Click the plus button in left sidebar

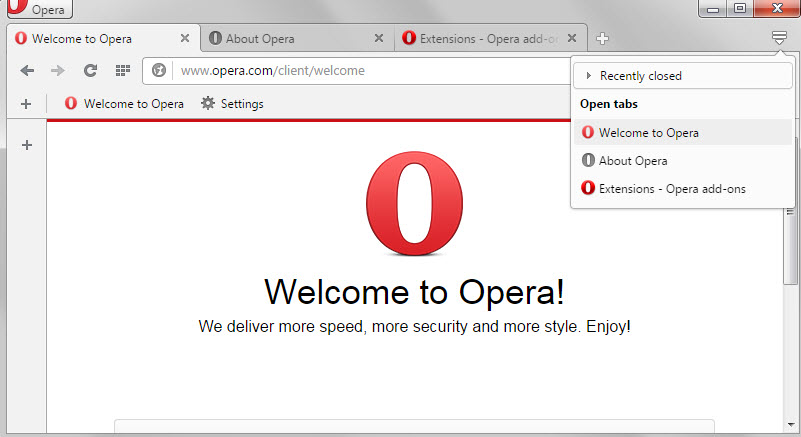pos(27,145)
